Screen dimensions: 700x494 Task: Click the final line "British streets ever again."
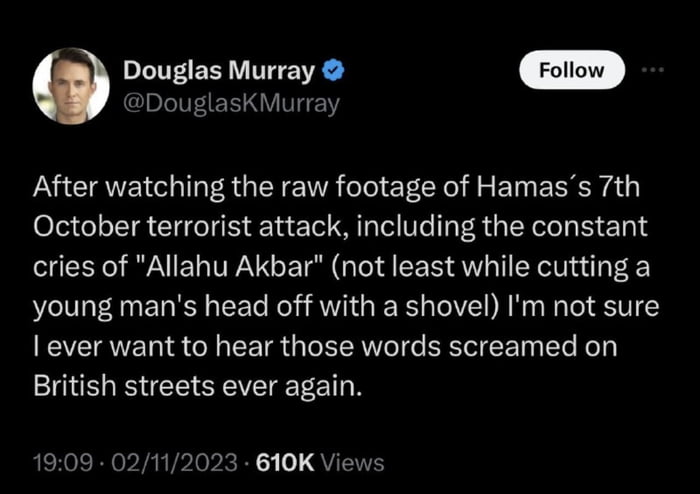coord(197,386)
